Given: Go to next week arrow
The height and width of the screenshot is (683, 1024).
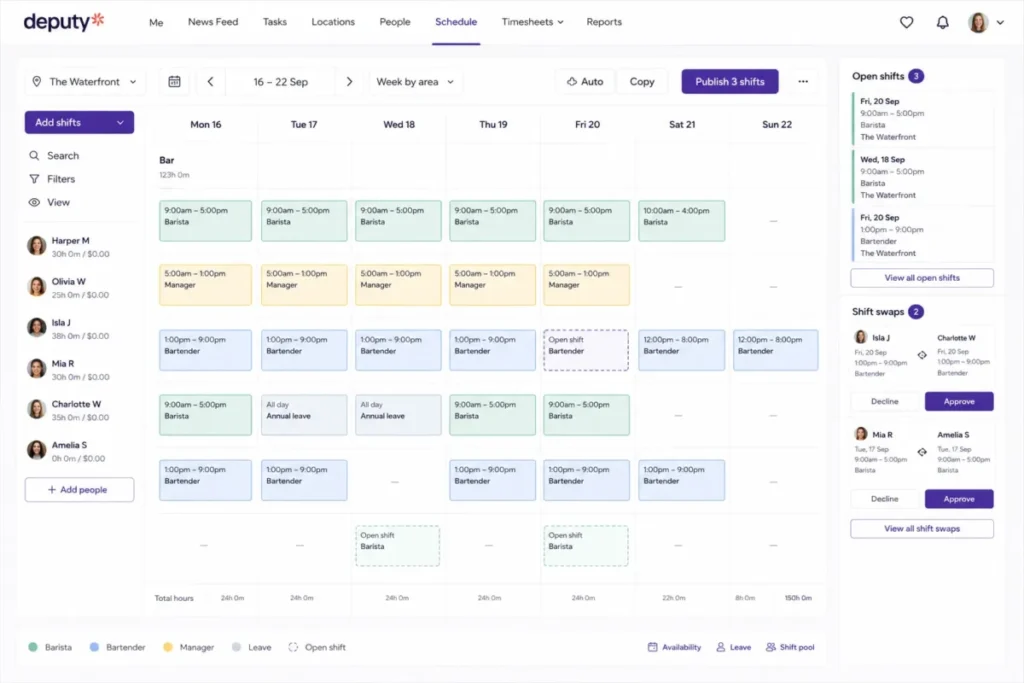Looking at the screenshot, I should pos(349,82).
